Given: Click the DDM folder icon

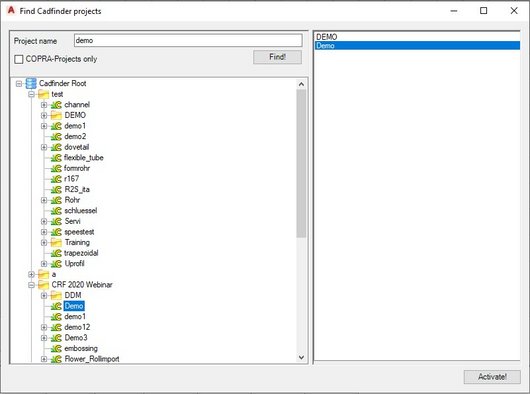Looking at the screenshot, I should [x=56, y=295].
